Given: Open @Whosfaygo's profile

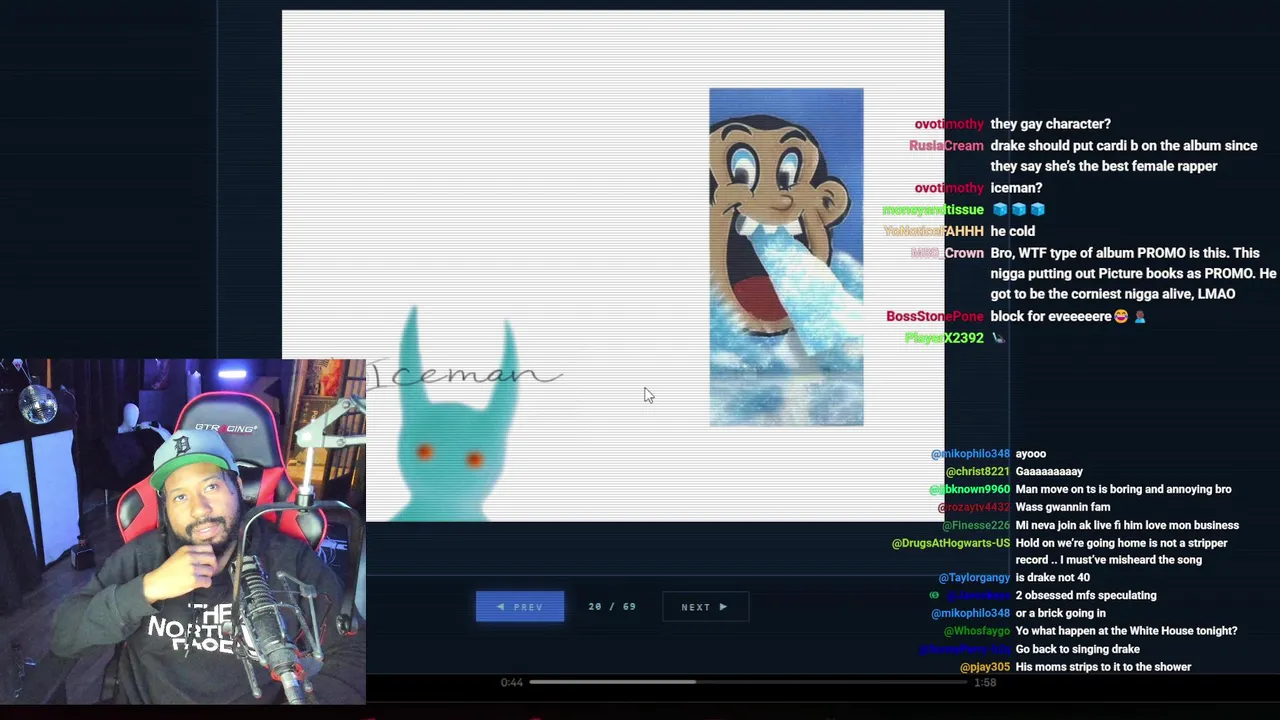Looking at the screenshot, I should (x=977, y=631).
